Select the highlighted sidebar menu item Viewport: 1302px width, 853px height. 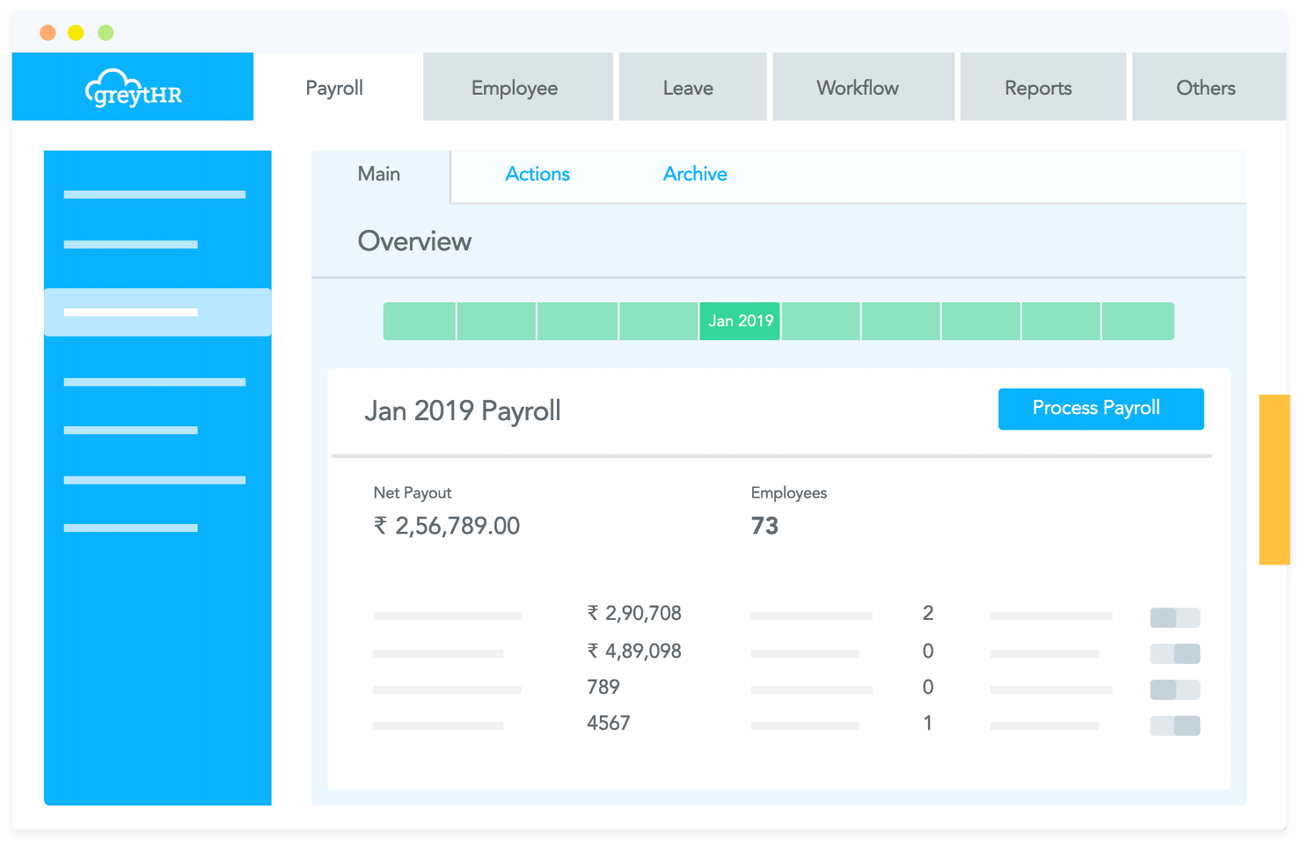click(x=157, y=312)
